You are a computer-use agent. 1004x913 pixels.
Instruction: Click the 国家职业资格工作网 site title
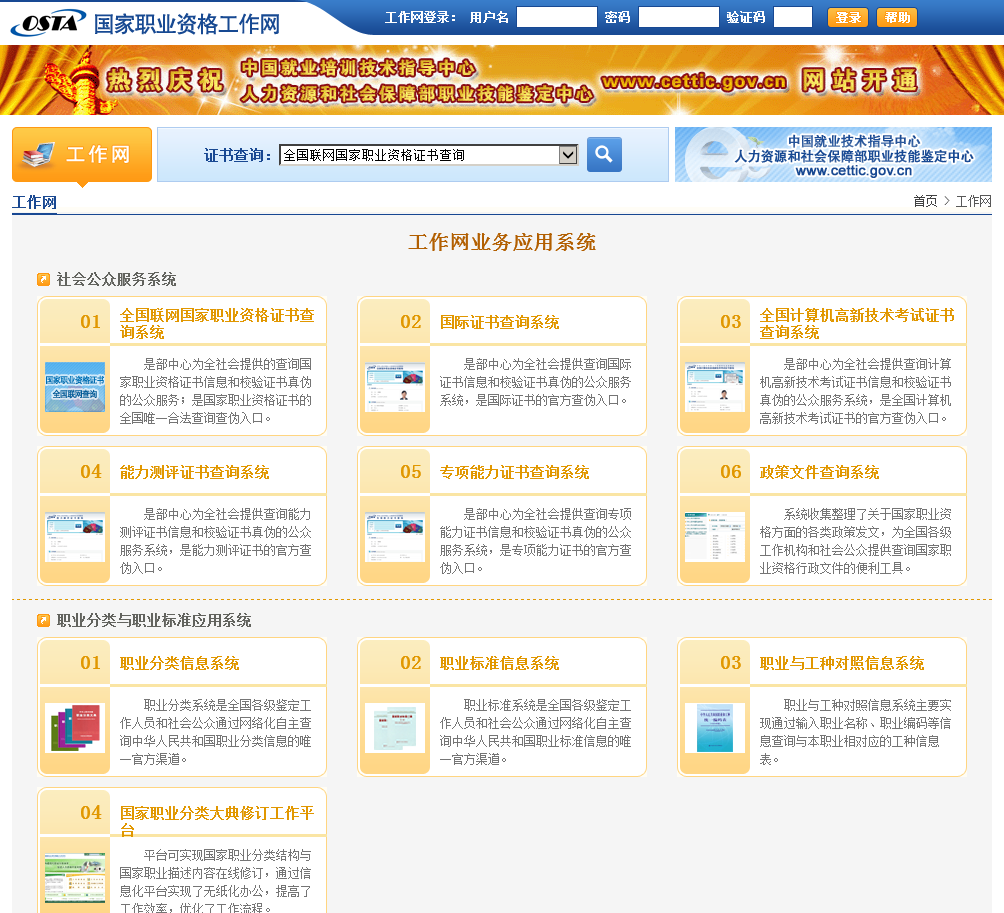pyautogui.click(x=187, y=24)
